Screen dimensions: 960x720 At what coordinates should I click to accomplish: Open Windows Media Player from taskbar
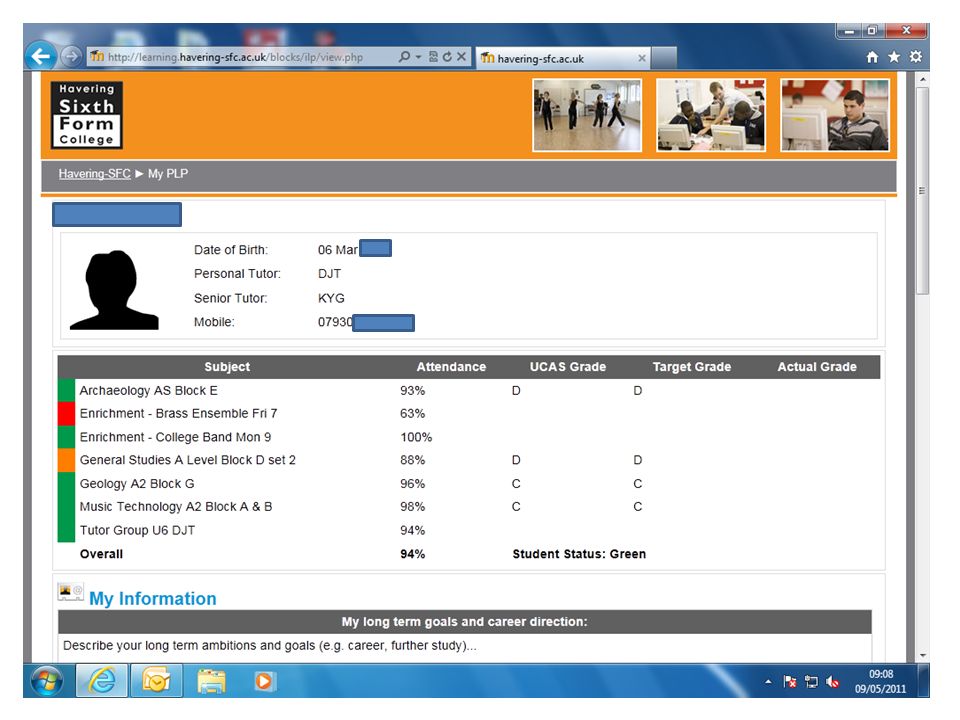tap(264, 681)
